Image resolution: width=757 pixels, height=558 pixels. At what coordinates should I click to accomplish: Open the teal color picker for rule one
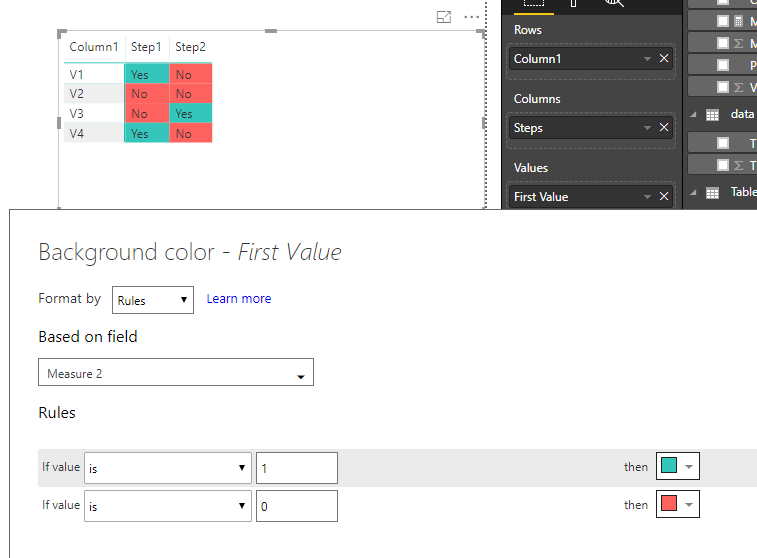coord(678,466)
